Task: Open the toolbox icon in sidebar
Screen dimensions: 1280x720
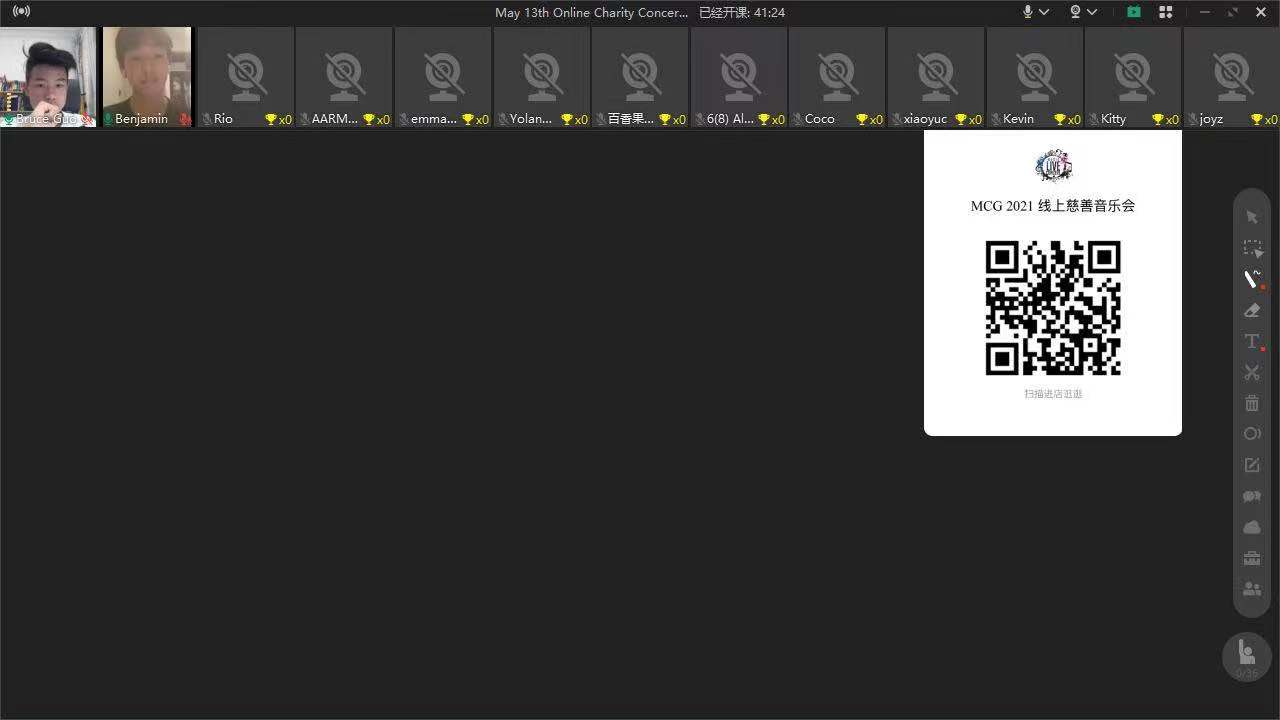Action: pyautogui.click(x=1252, y=558)
